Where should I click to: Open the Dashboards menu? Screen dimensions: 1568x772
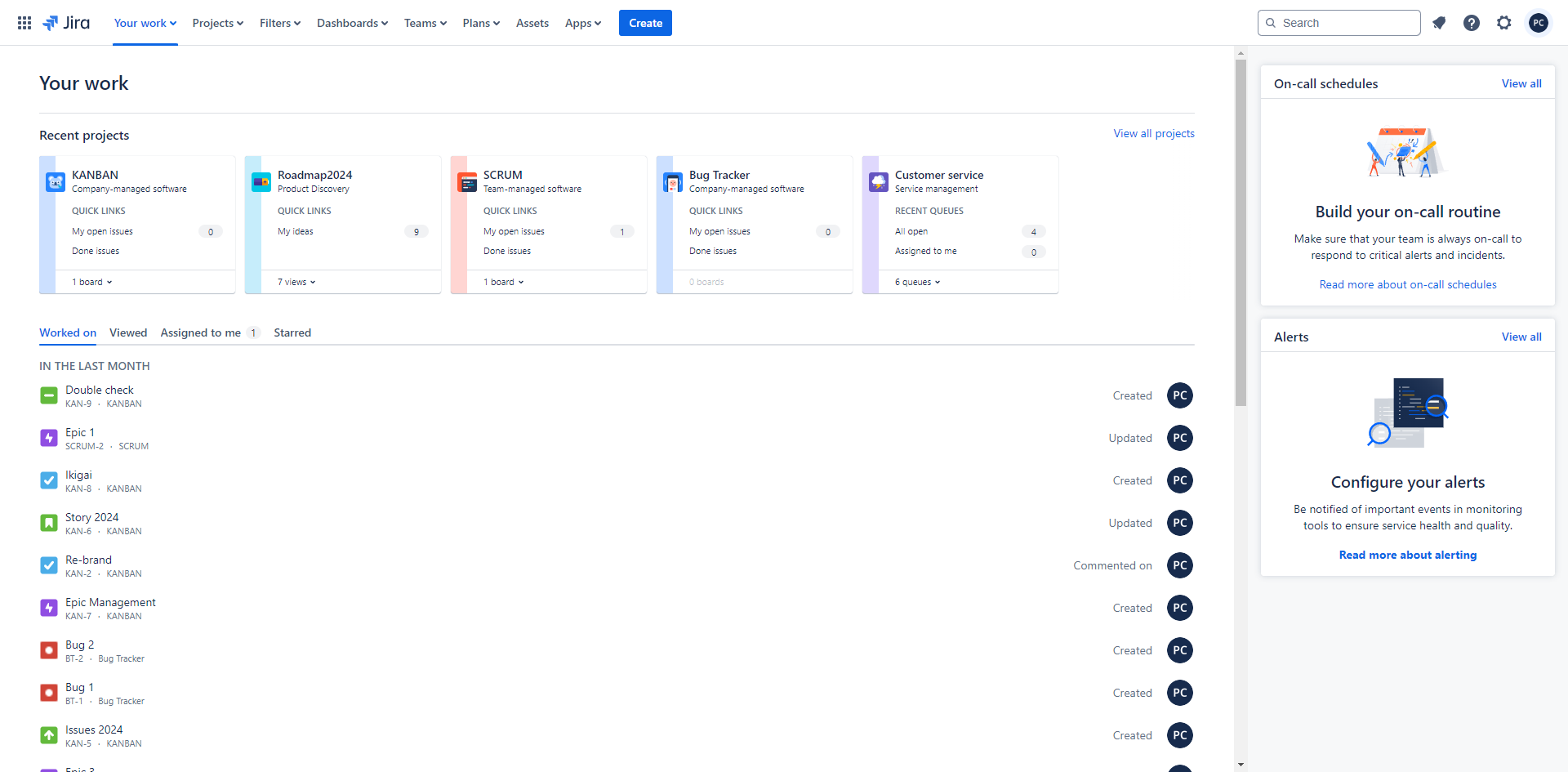[x=352, y=23]
